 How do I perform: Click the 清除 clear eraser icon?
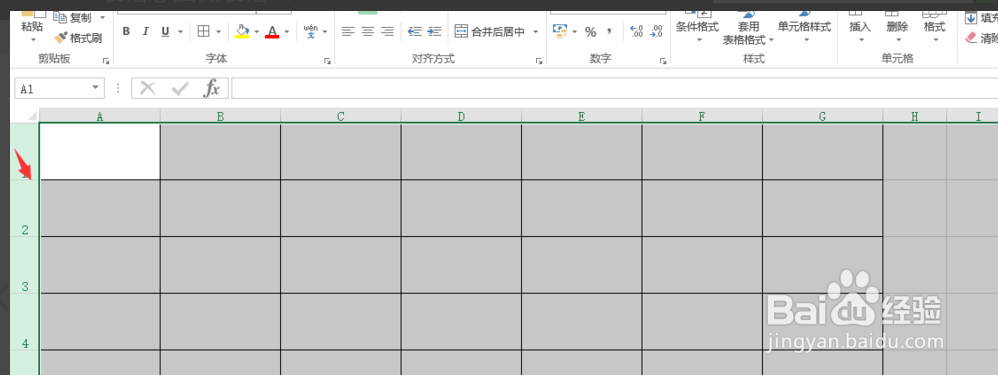pos(981,39)
